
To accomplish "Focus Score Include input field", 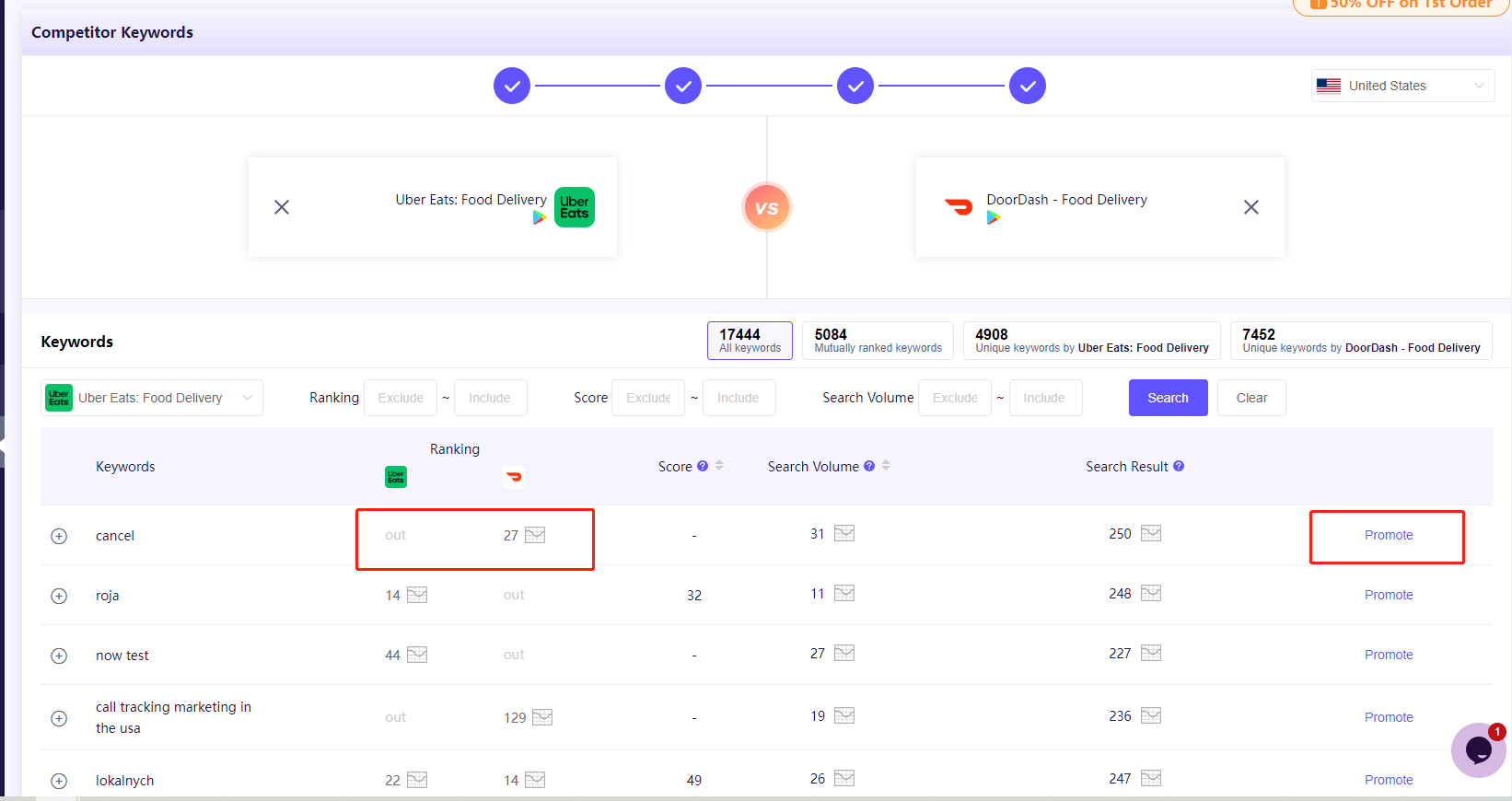I will [739, 398].
